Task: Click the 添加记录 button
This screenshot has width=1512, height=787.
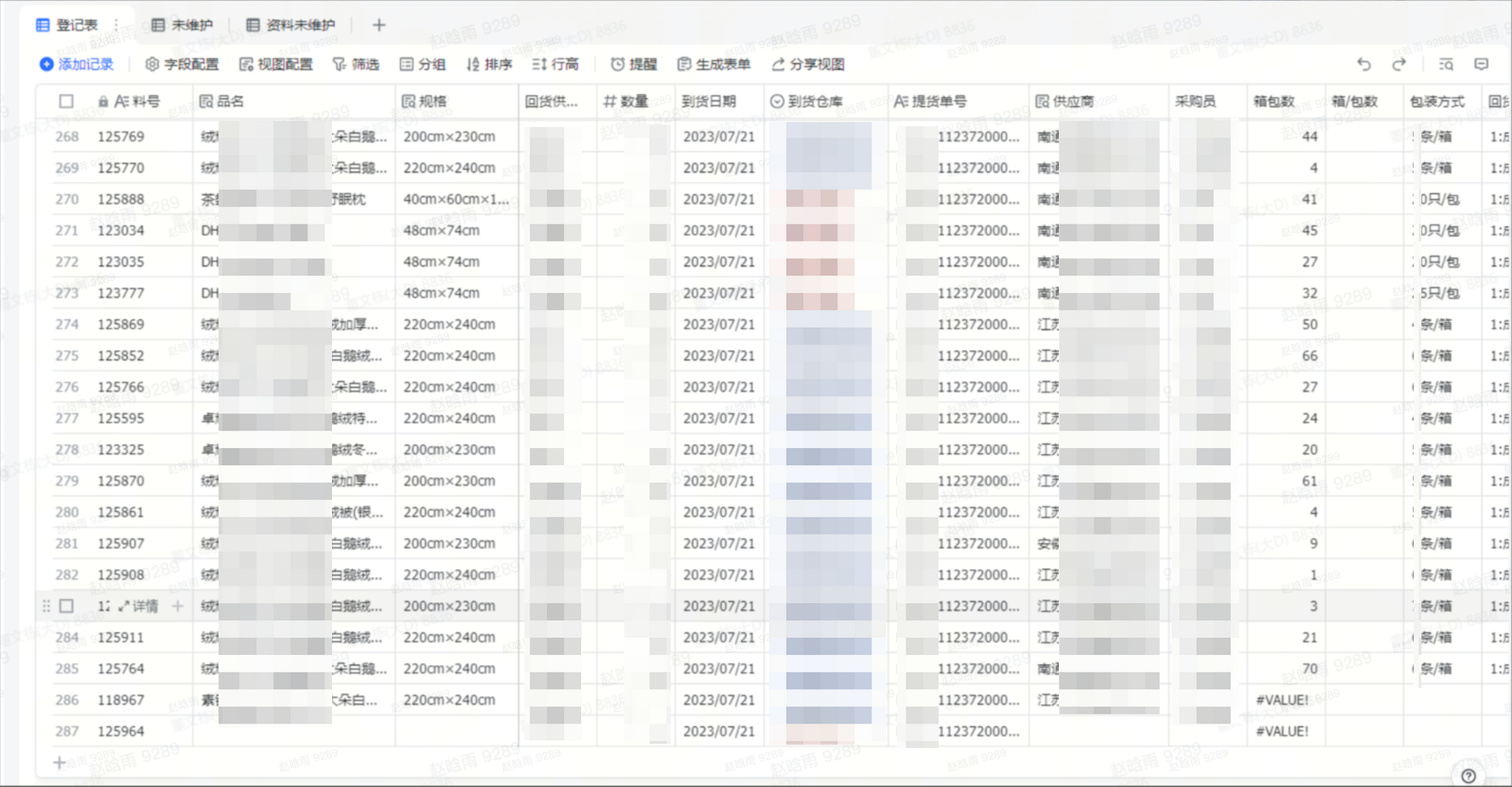Action: point(76,64)
